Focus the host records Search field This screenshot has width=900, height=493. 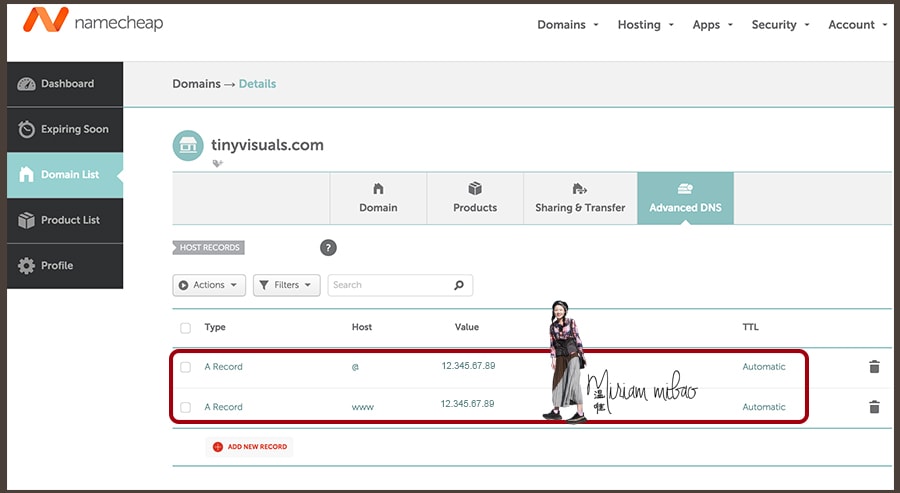click(400, 285)
